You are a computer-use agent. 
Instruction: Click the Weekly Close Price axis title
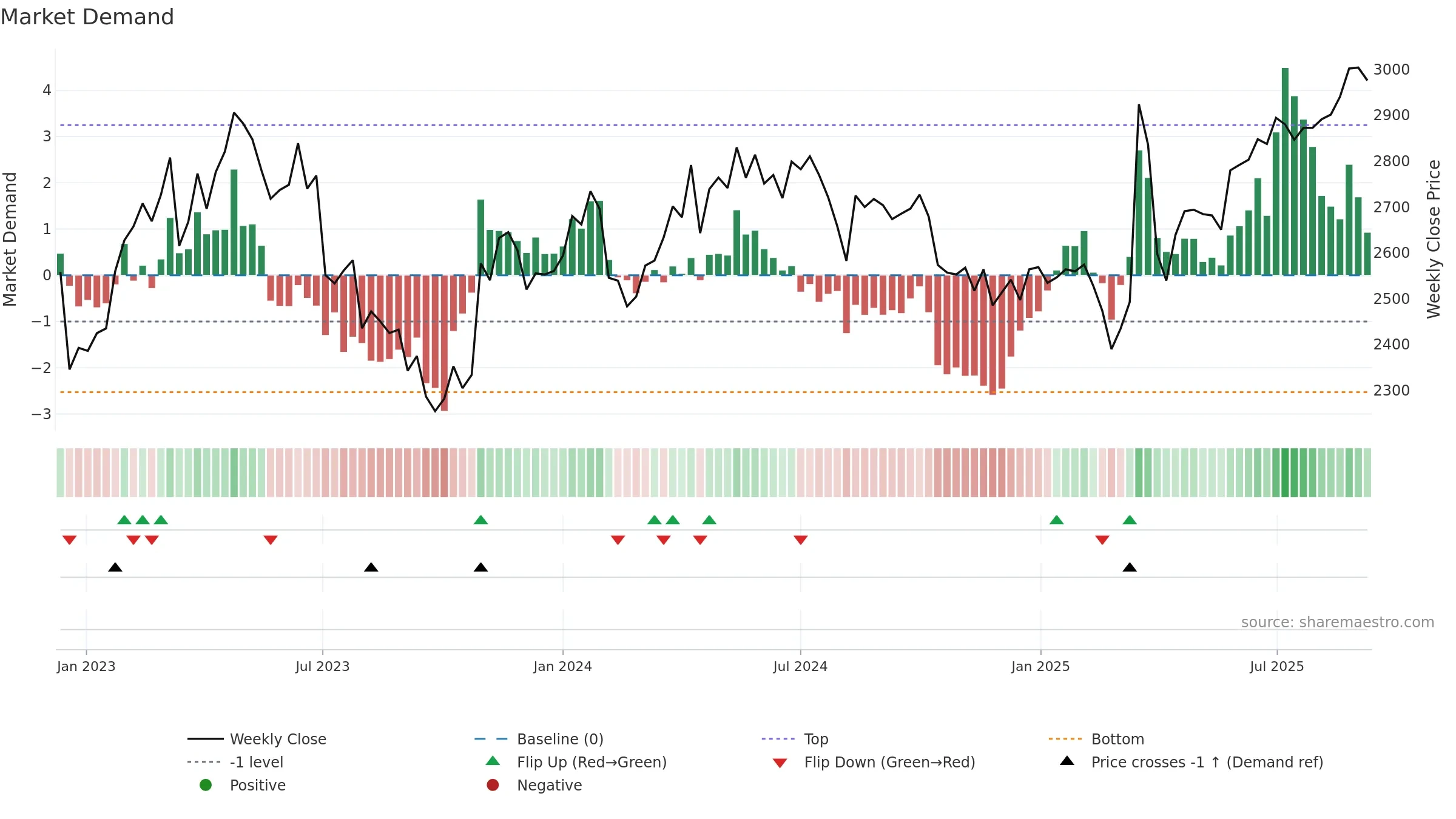pos(1434,239)
